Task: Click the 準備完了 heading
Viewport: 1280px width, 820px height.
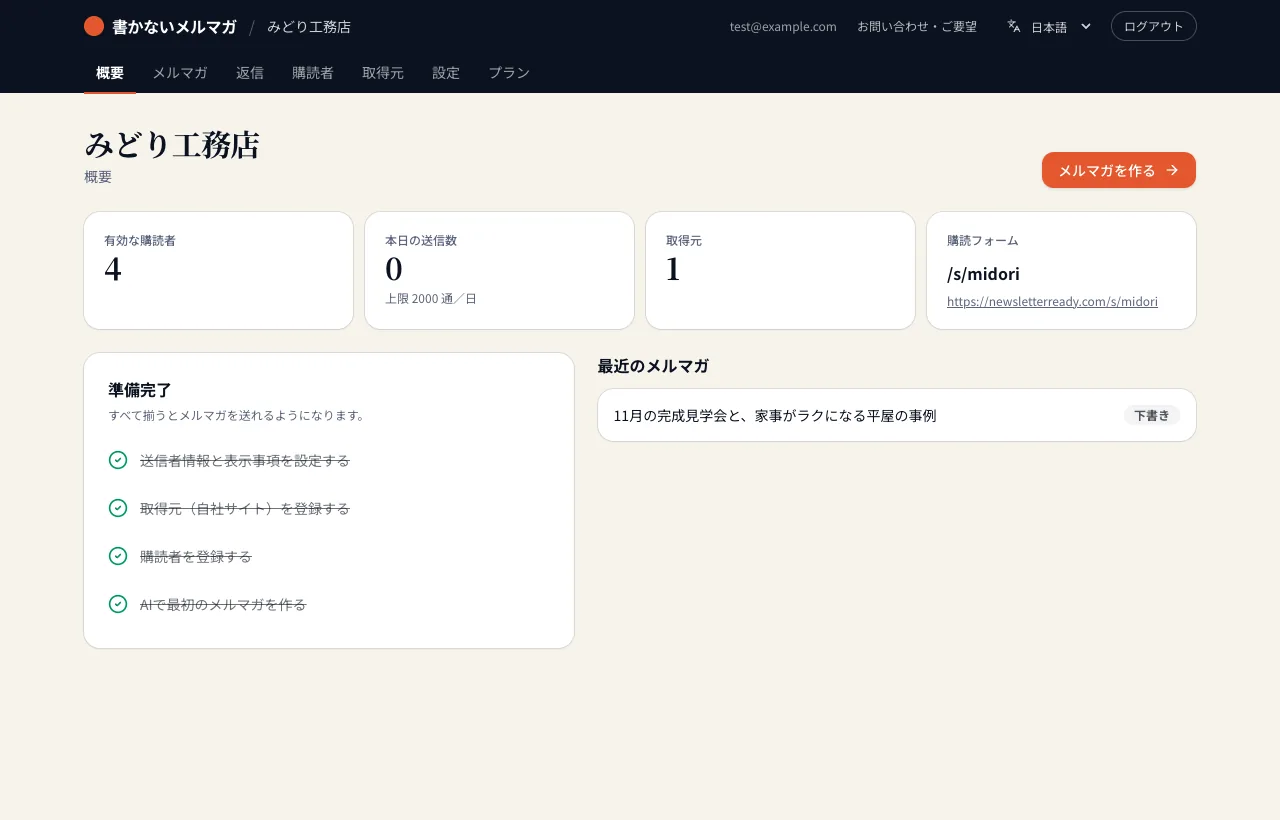Action: tap(140, 390)
